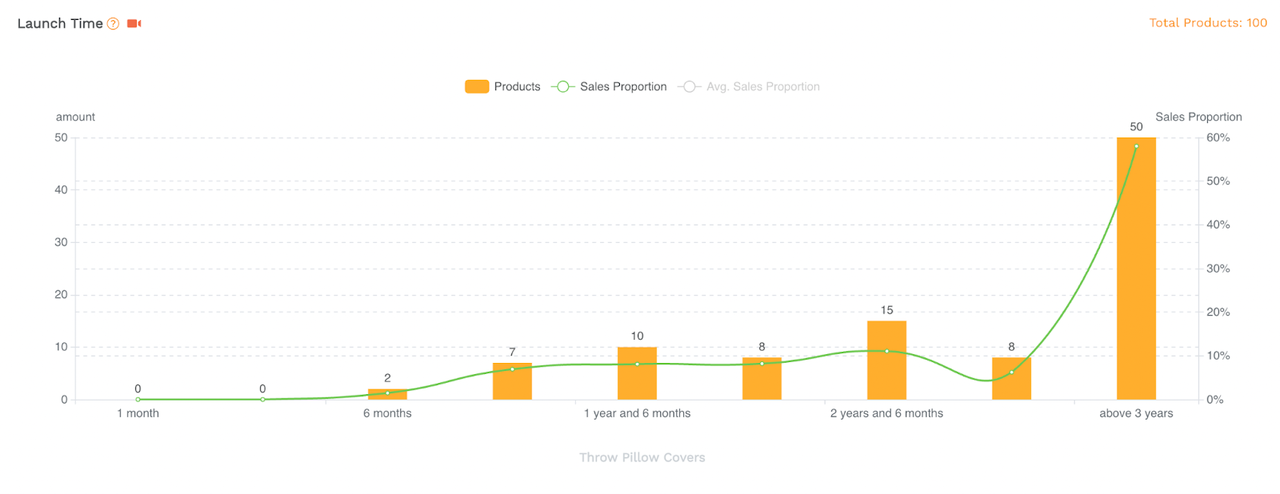This screenshot has height=494, width=1280.
Task: Toggle the Products legend series
Action: [502, 87]
